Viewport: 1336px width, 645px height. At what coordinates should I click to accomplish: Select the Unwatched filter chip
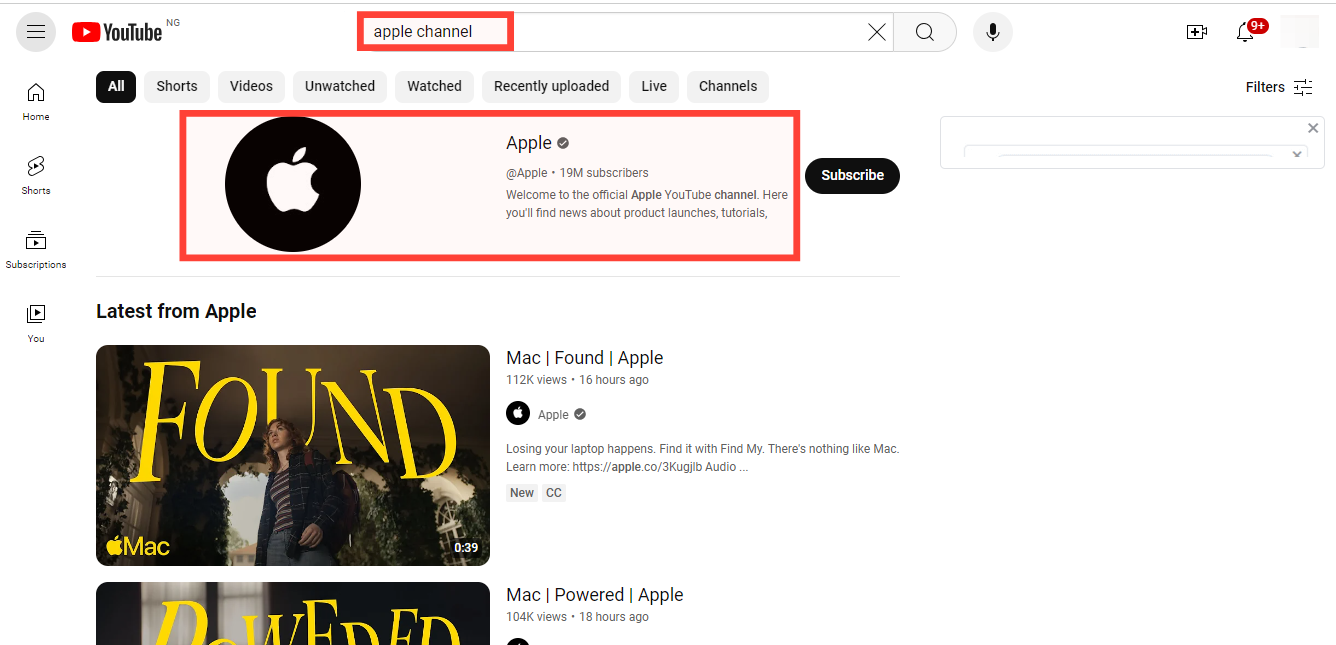pyautogui.click(x=340, y=86)
